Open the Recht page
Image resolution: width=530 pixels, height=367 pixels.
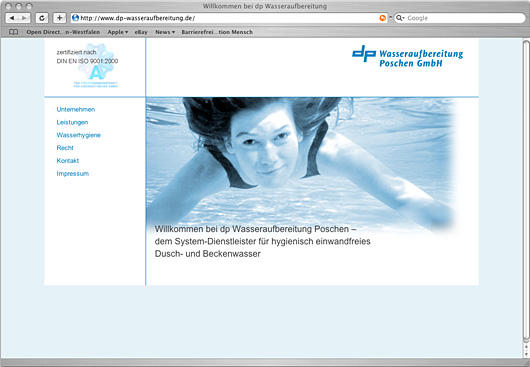[x=65, y=148]
